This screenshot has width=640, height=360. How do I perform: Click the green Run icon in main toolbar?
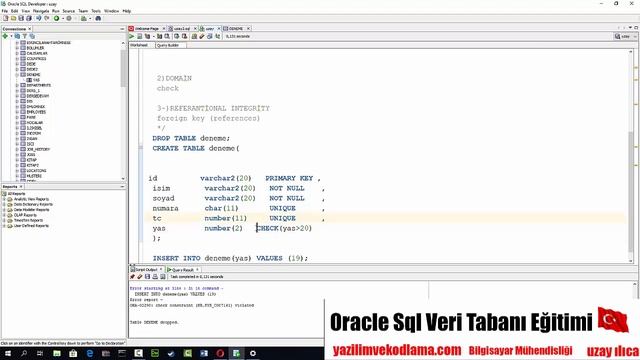pos(57,18)
